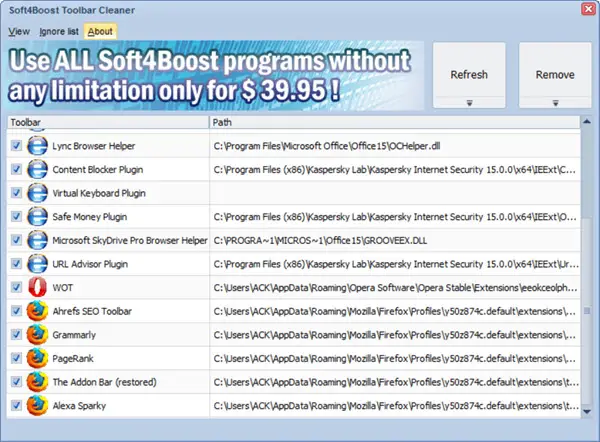Image resolution: width=600 pixels, height=442 pixels.
Task: Select Microsoft SkyDrive Pro Browser Helper name text
Action: click(130, 240)
